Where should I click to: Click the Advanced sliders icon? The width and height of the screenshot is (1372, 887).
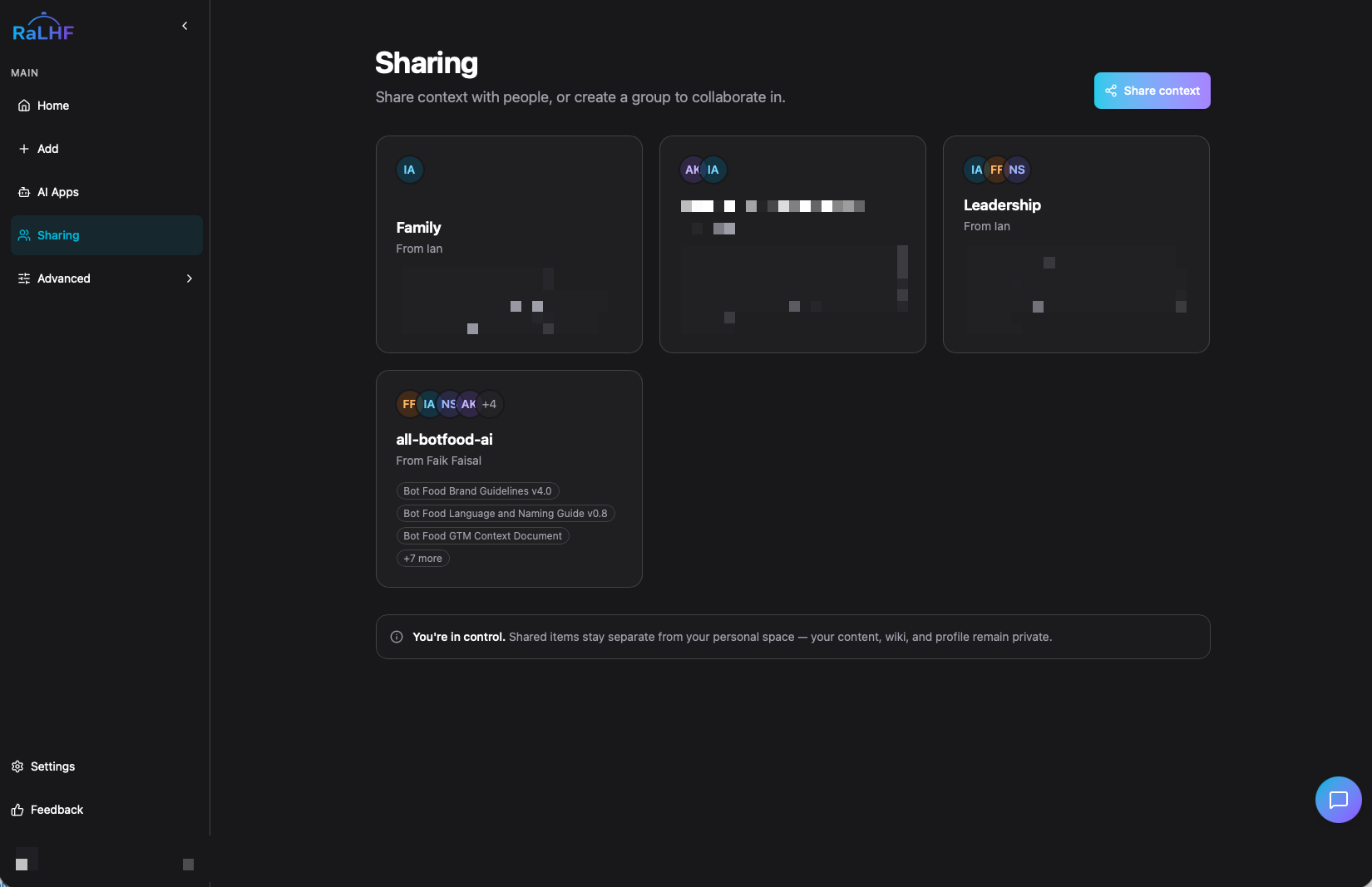click(x=24, y=278)
